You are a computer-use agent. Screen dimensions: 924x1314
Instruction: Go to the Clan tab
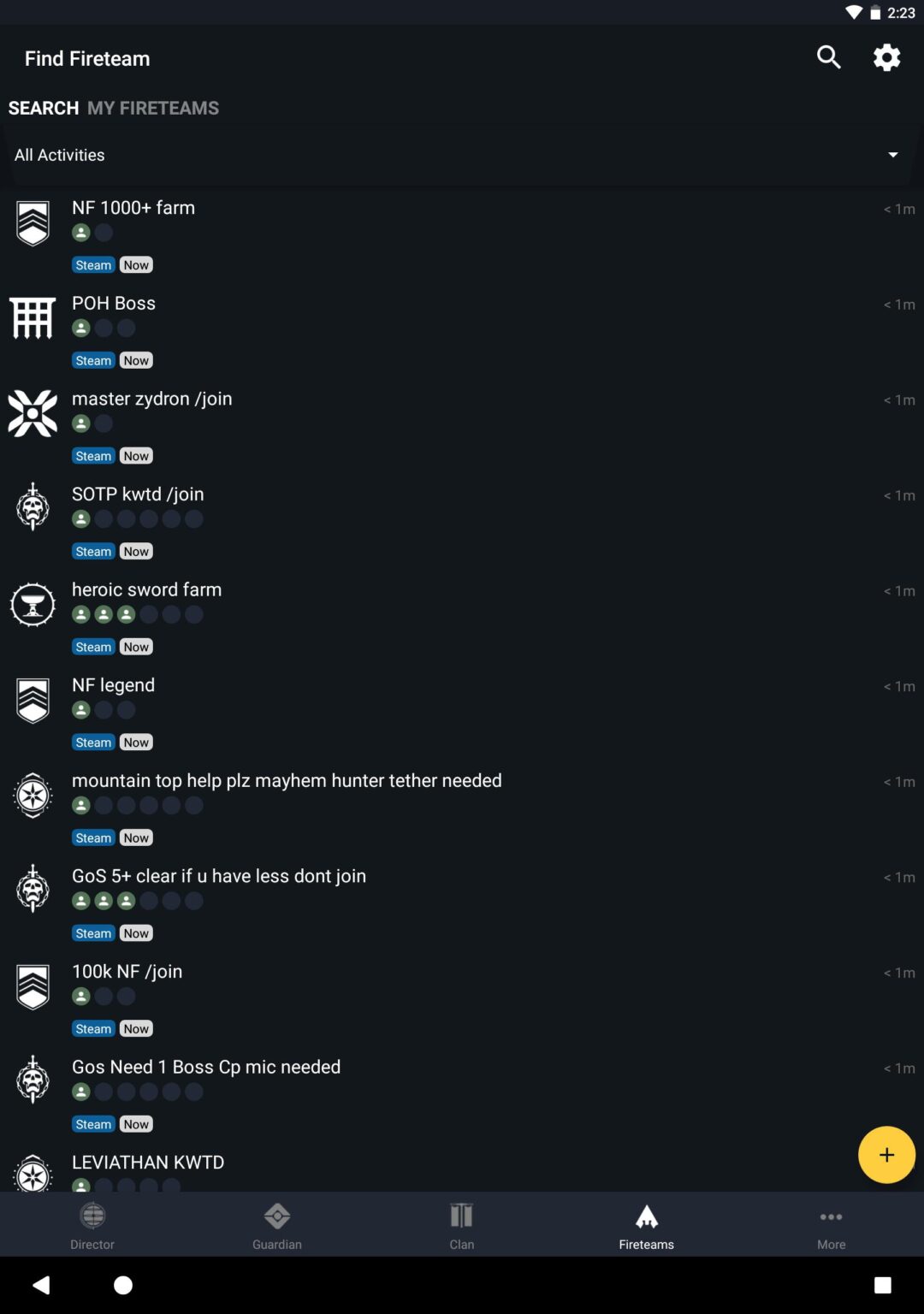[462, 1225]
